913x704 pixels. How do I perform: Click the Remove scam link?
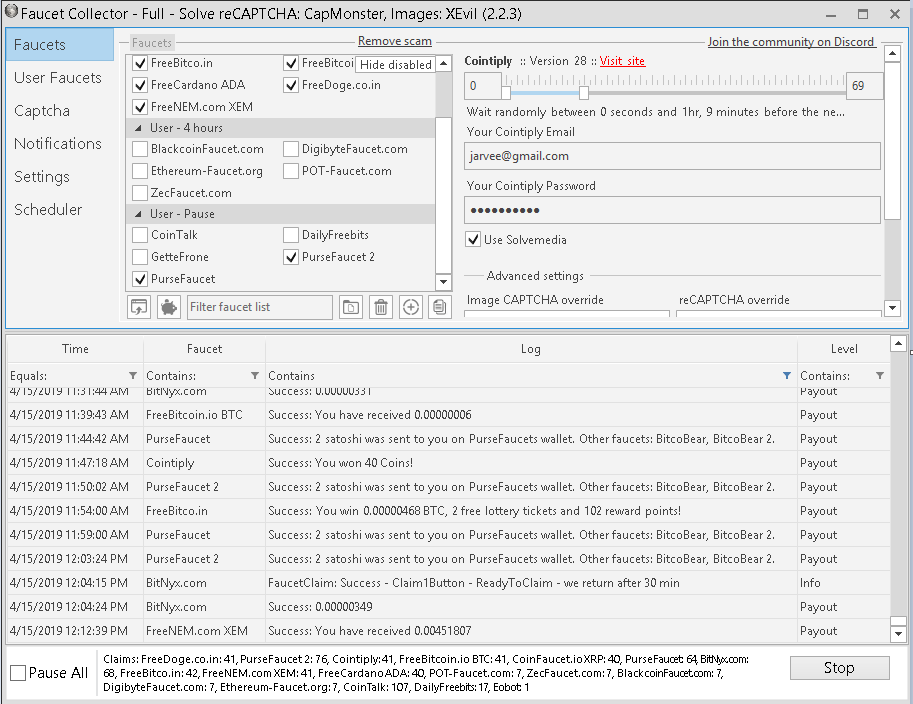coord(395,41)
